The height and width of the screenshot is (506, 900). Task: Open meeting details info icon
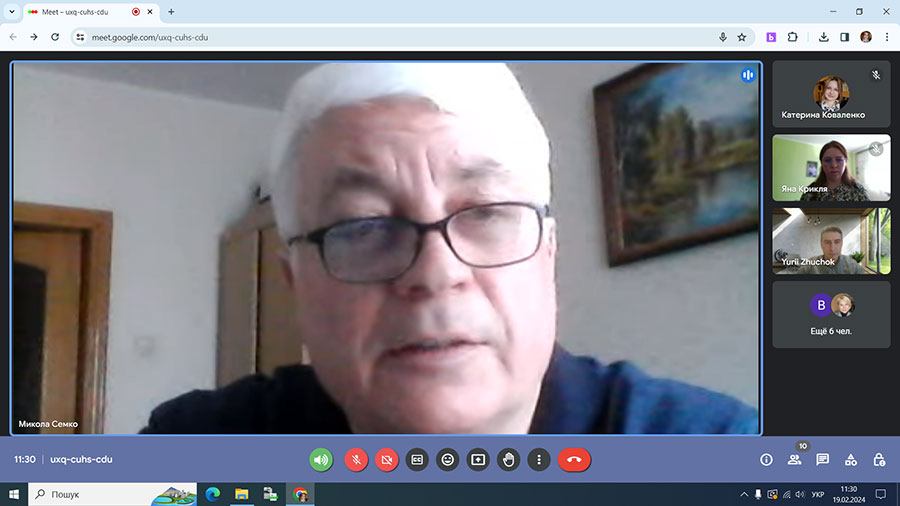click(766, 460)
